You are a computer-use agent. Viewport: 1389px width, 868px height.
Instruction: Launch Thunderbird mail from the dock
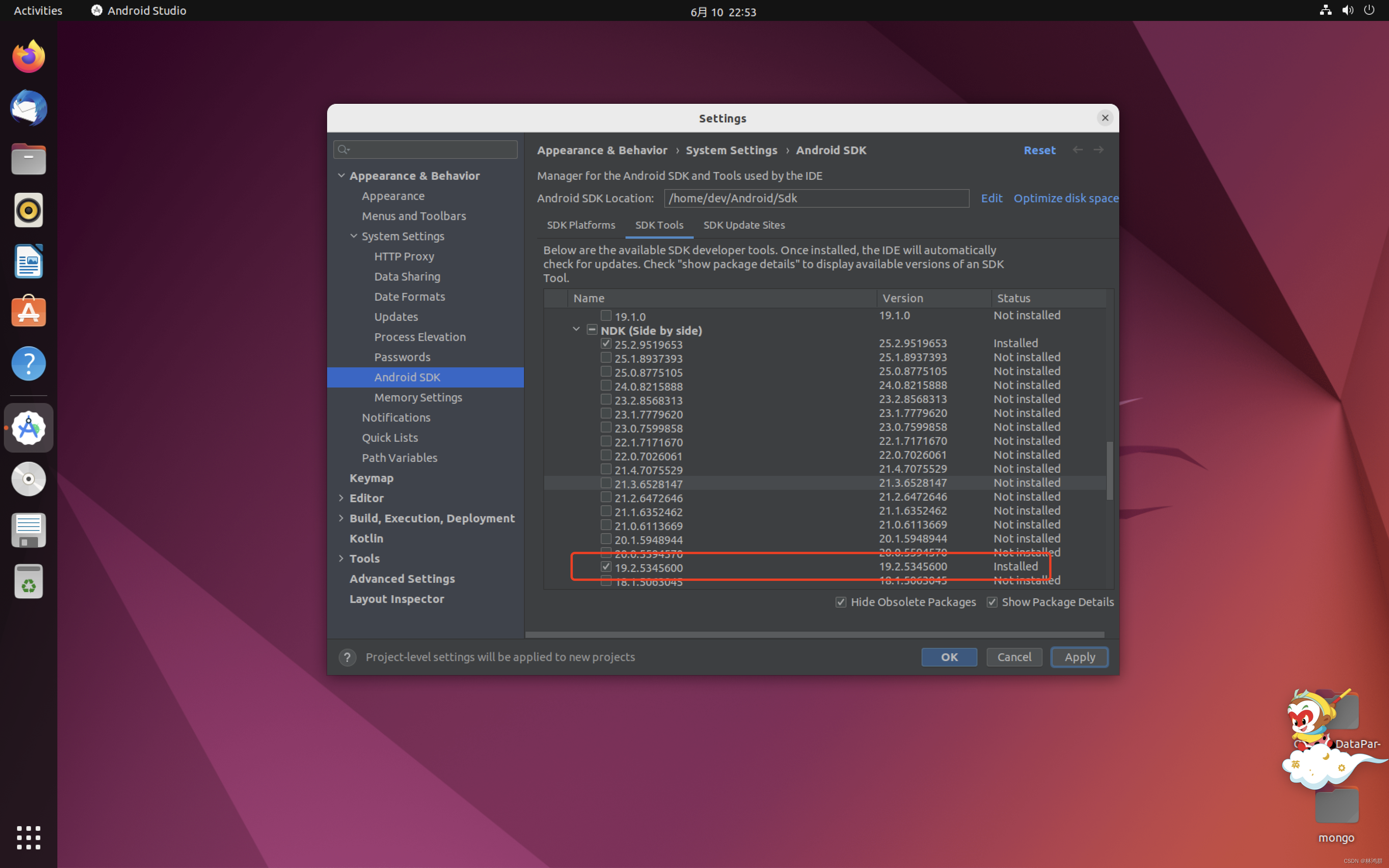29,108
